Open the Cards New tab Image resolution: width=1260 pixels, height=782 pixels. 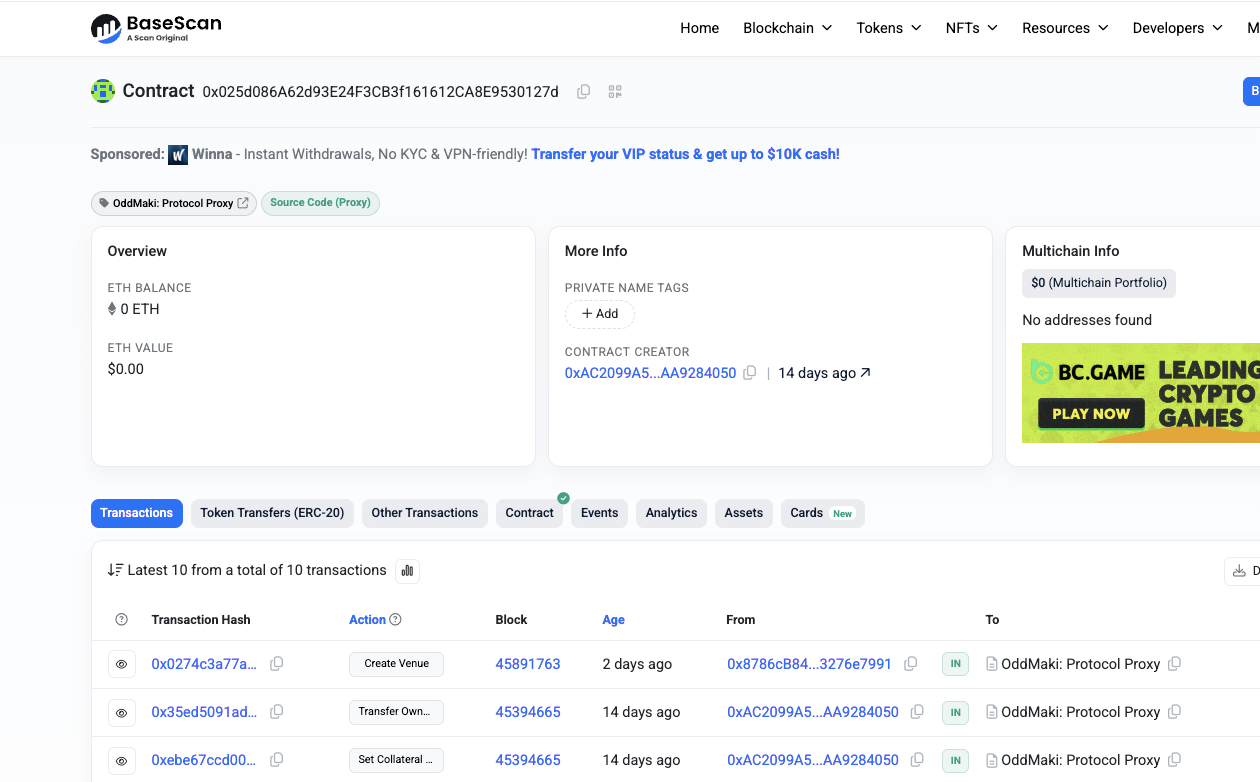click(x=822, y=513)
